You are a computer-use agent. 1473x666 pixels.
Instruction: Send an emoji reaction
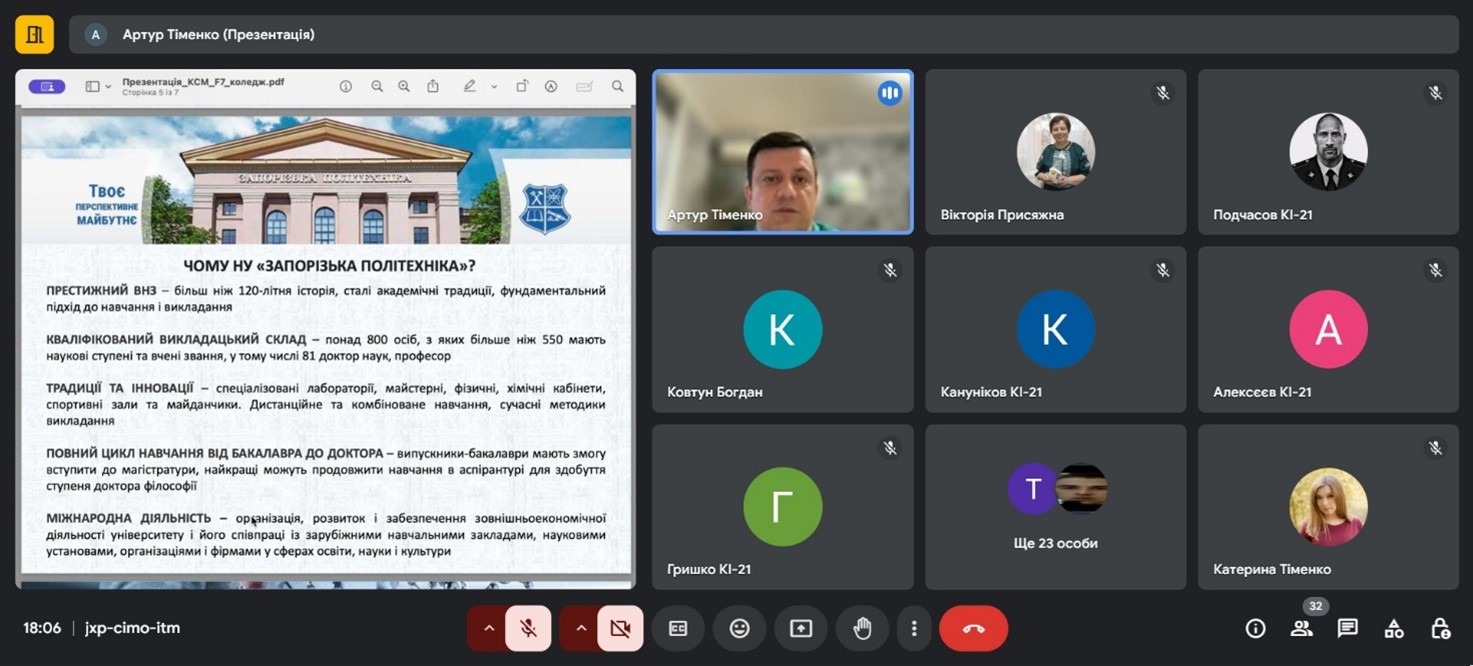click(739, 628)
